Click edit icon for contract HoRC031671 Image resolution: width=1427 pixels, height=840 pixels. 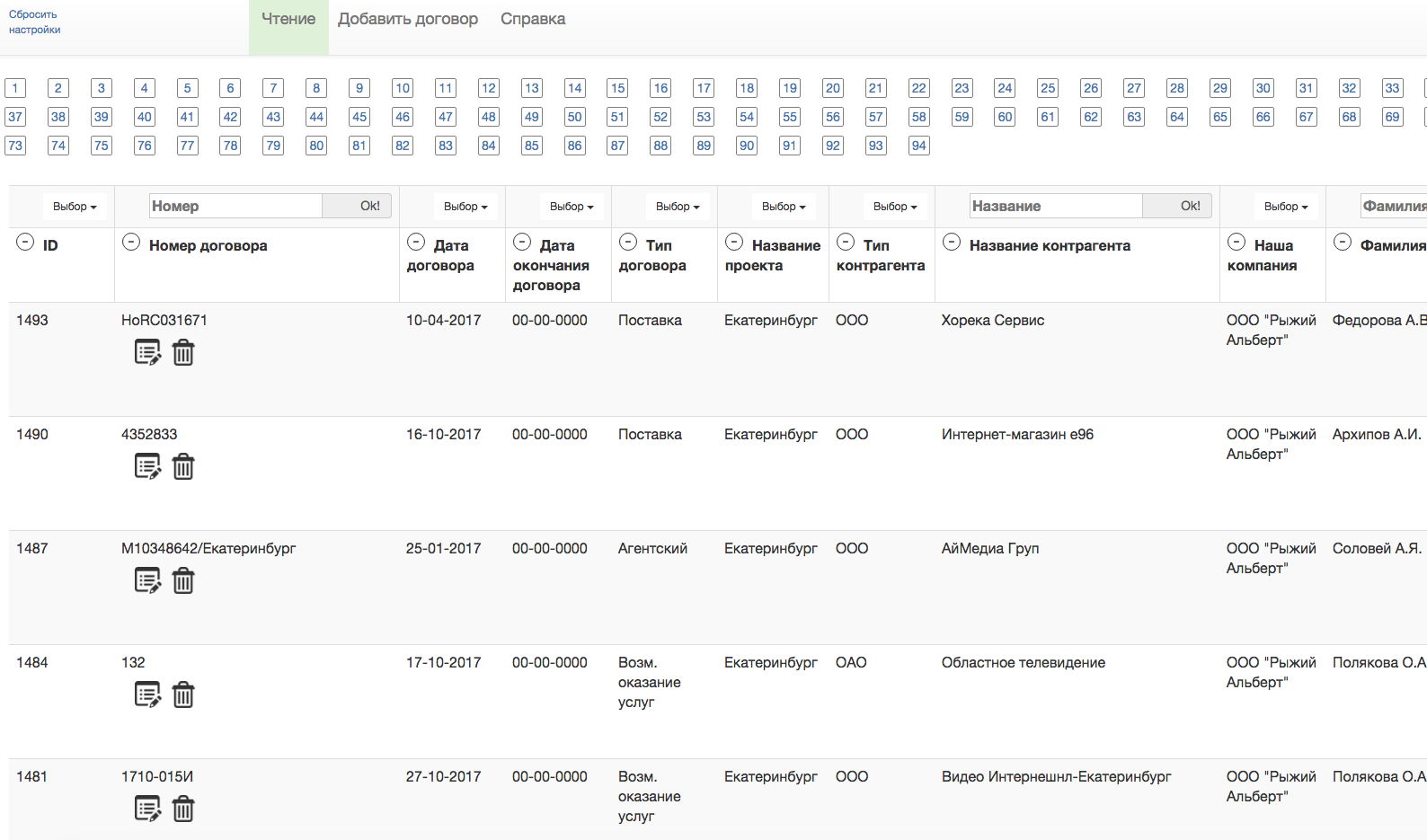click(147, 352)
